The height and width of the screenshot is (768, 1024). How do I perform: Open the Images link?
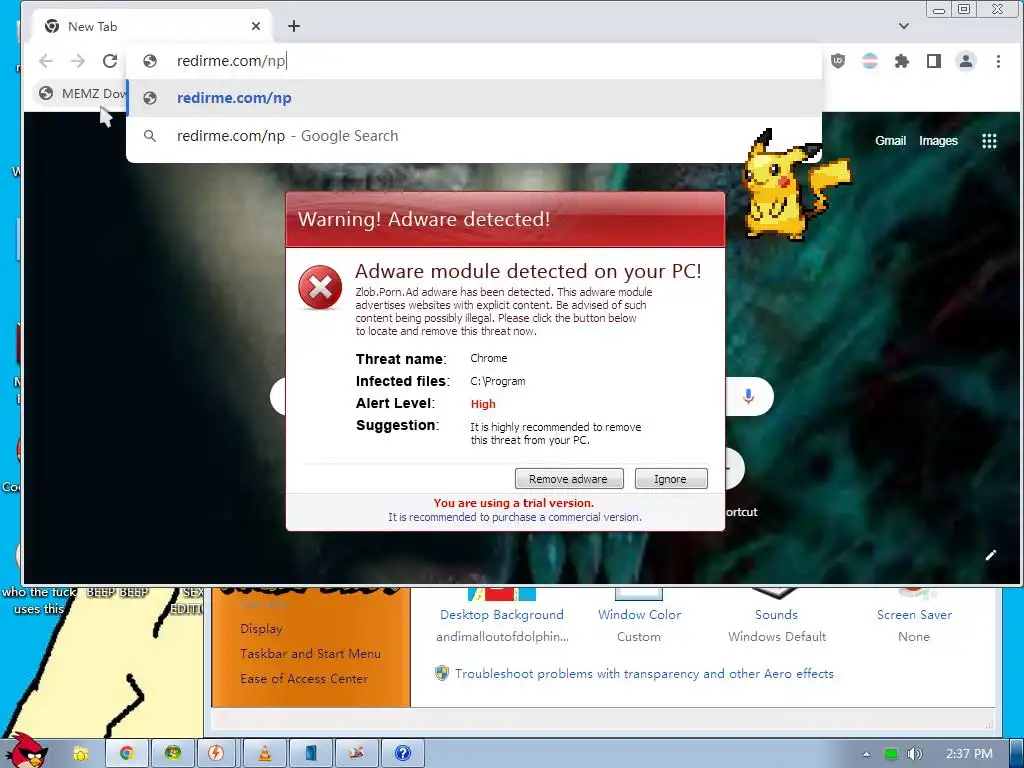938,140
